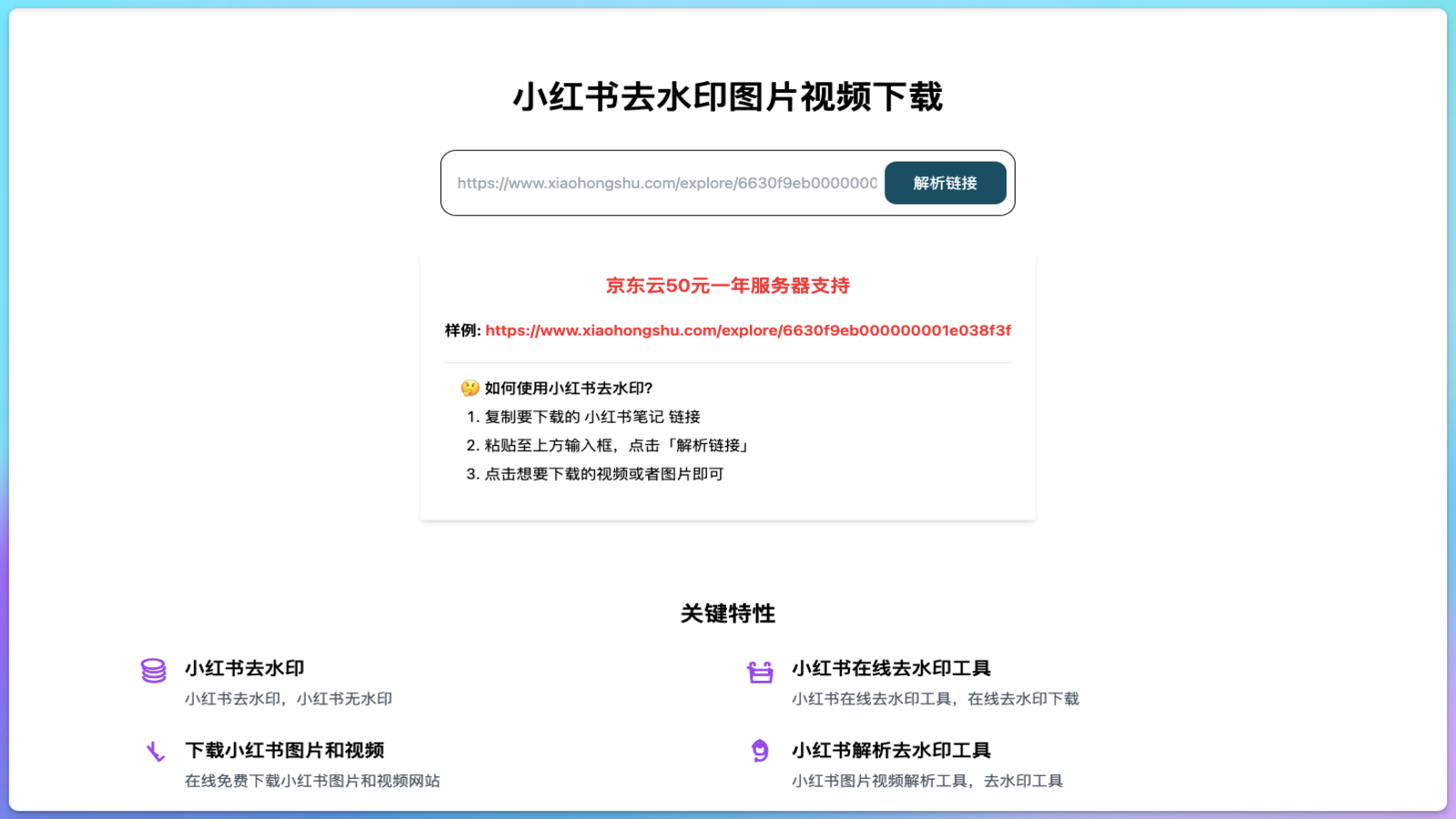Screen dimensions: 1456x819
Task: Click the URL input box
Action: coord(664,182)
